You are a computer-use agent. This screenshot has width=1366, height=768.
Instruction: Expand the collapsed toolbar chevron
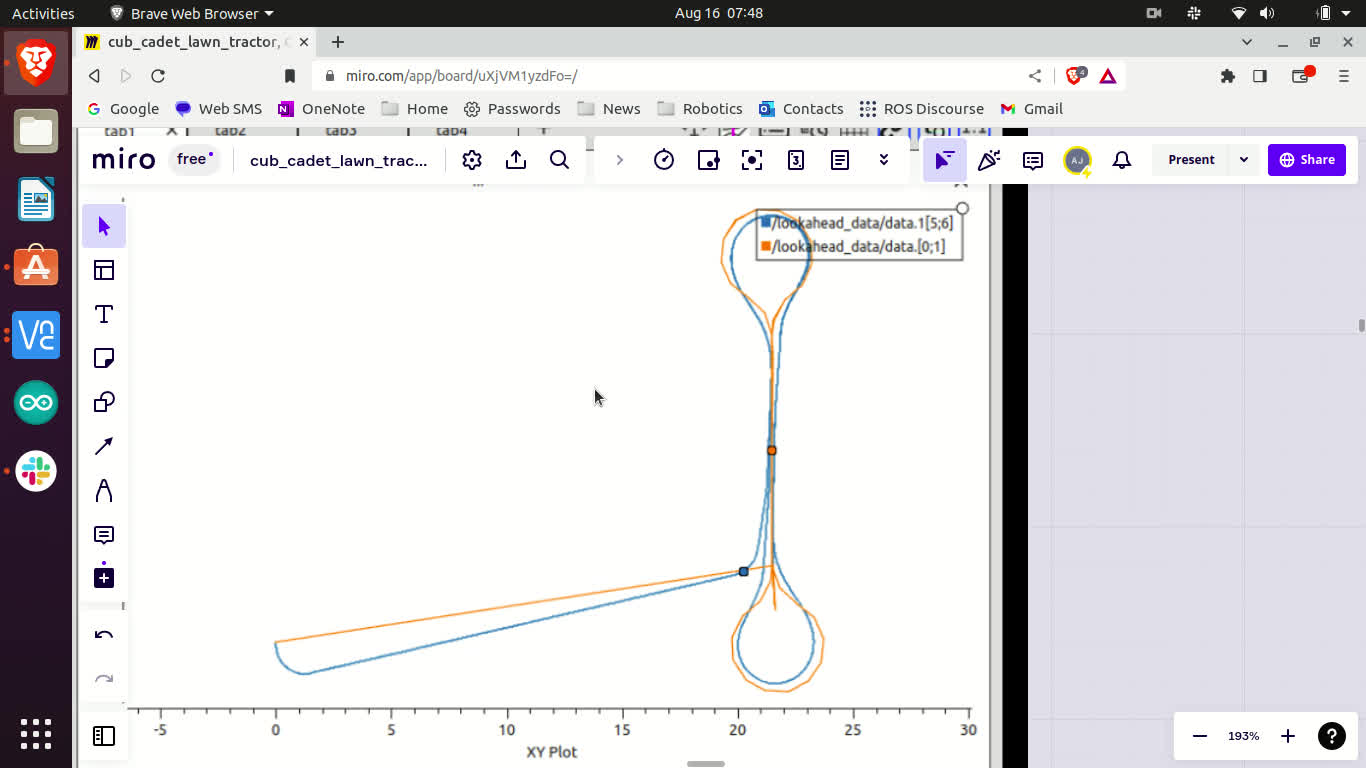pyautogui.click(x=620, y=160)
